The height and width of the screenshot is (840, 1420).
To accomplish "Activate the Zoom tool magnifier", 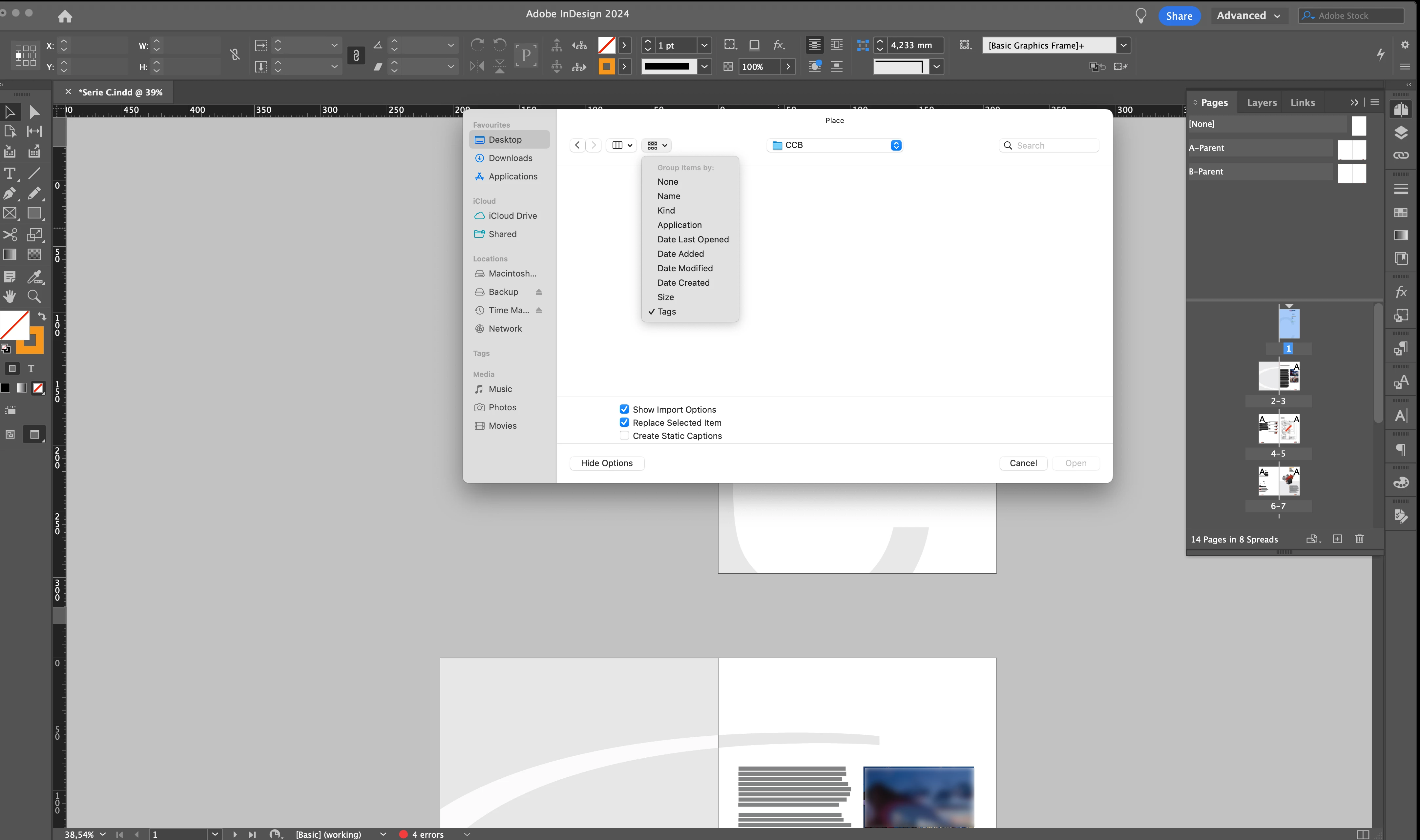I will coord(34,296).
